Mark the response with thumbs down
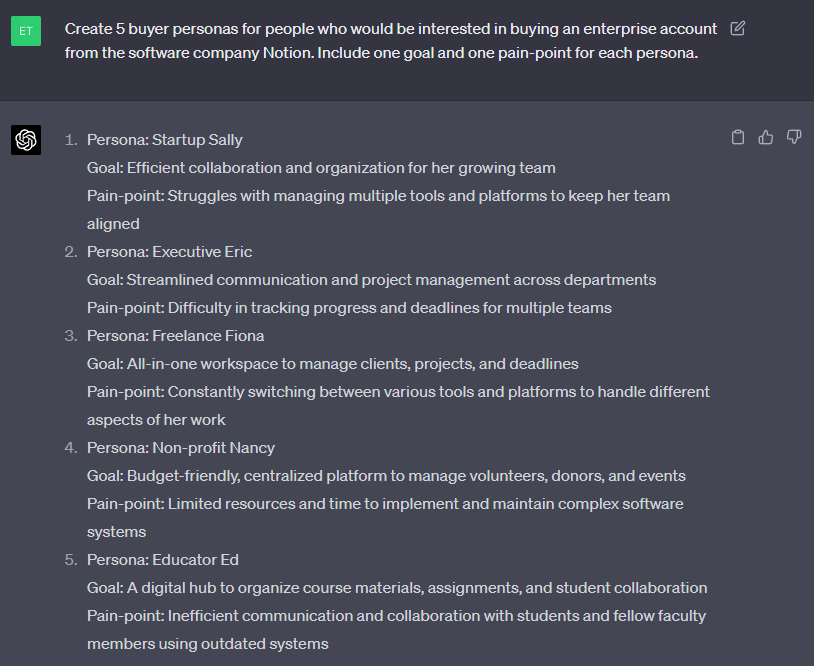 pyautogui.click(x=794, y=138)
